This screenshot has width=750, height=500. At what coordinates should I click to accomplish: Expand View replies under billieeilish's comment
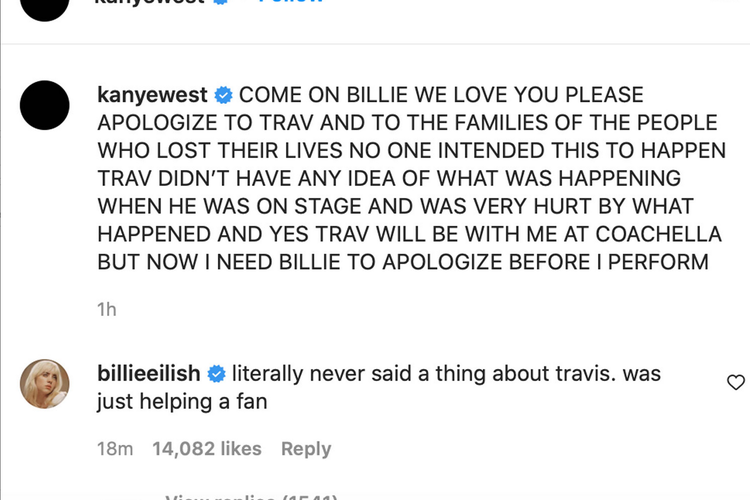252,496
